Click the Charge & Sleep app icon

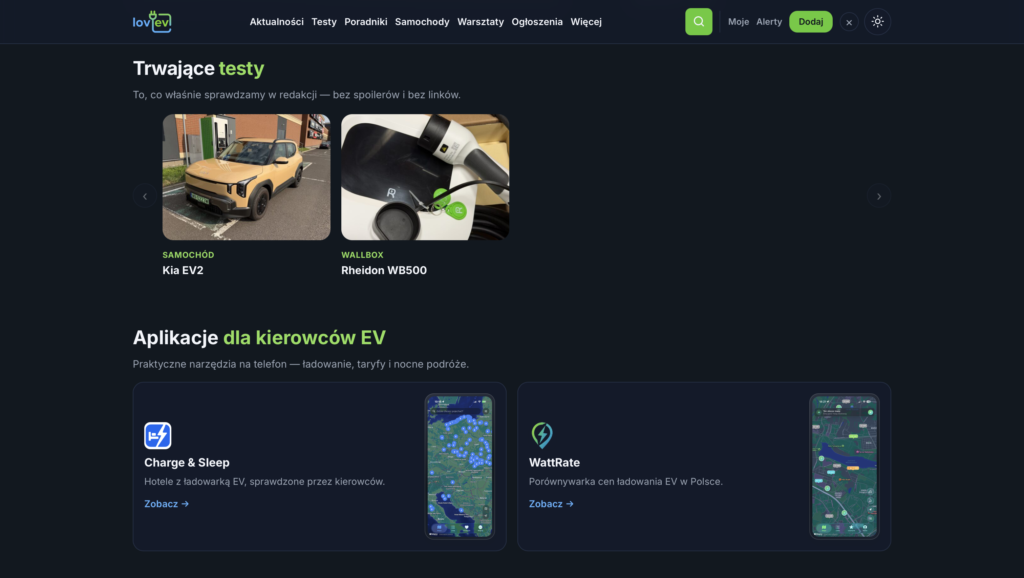point(157,436)
